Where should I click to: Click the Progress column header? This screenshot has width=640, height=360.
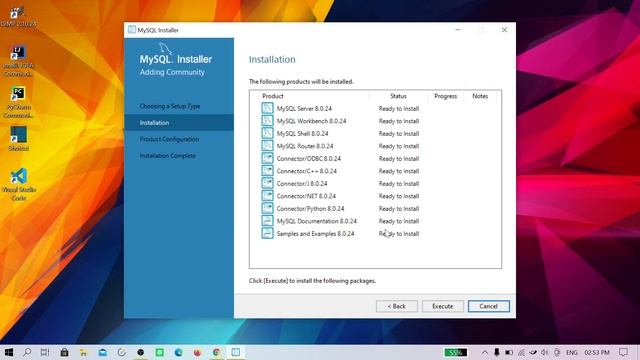446,96
